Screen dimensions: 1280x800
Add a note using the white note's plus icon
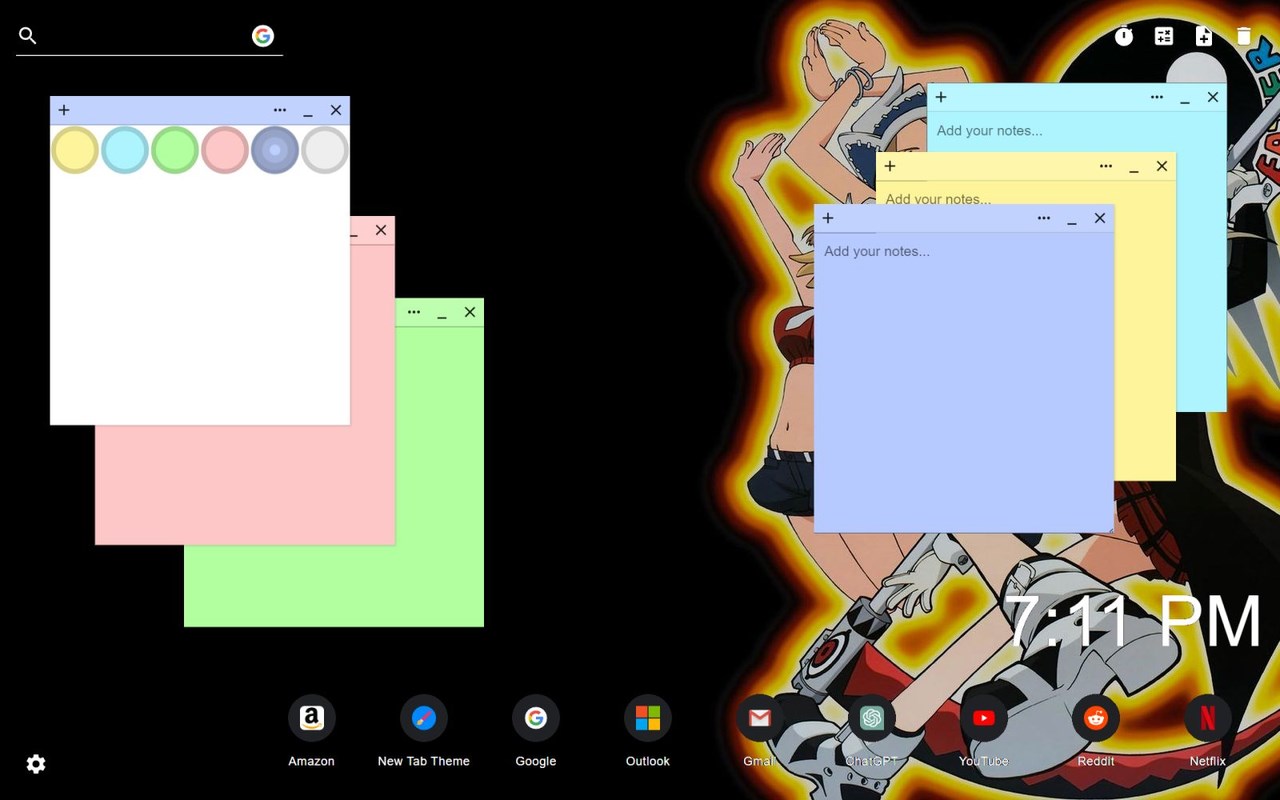point(64,110)
